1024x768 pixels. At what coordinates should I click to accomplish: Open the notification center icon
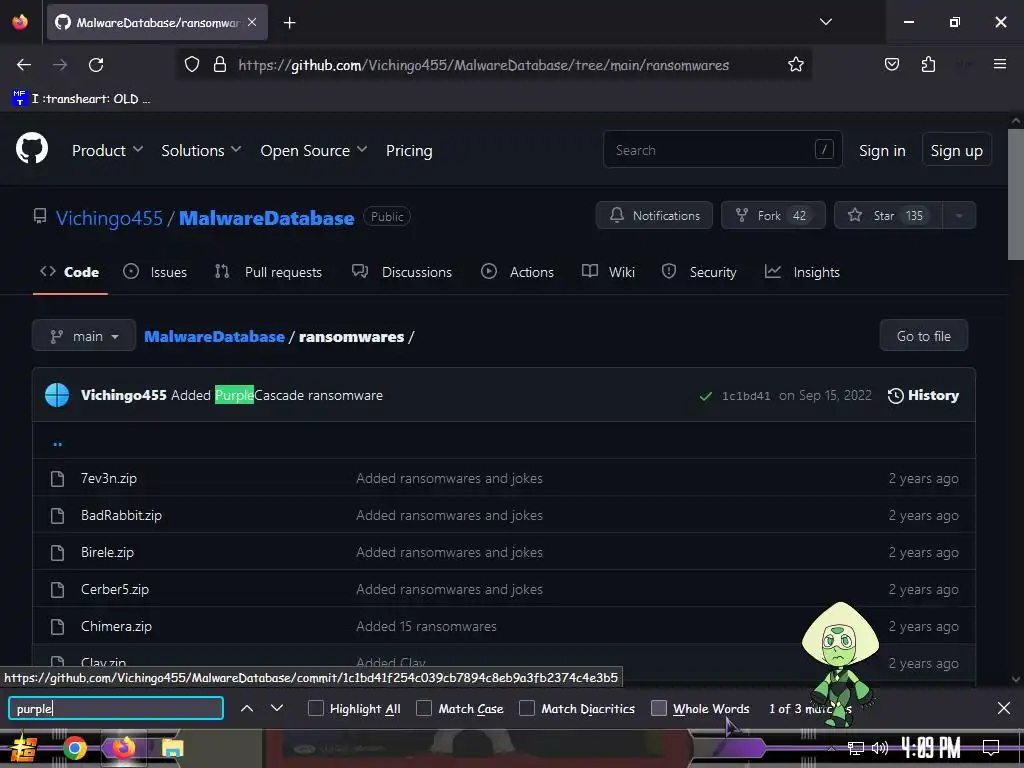click(991, 748)
